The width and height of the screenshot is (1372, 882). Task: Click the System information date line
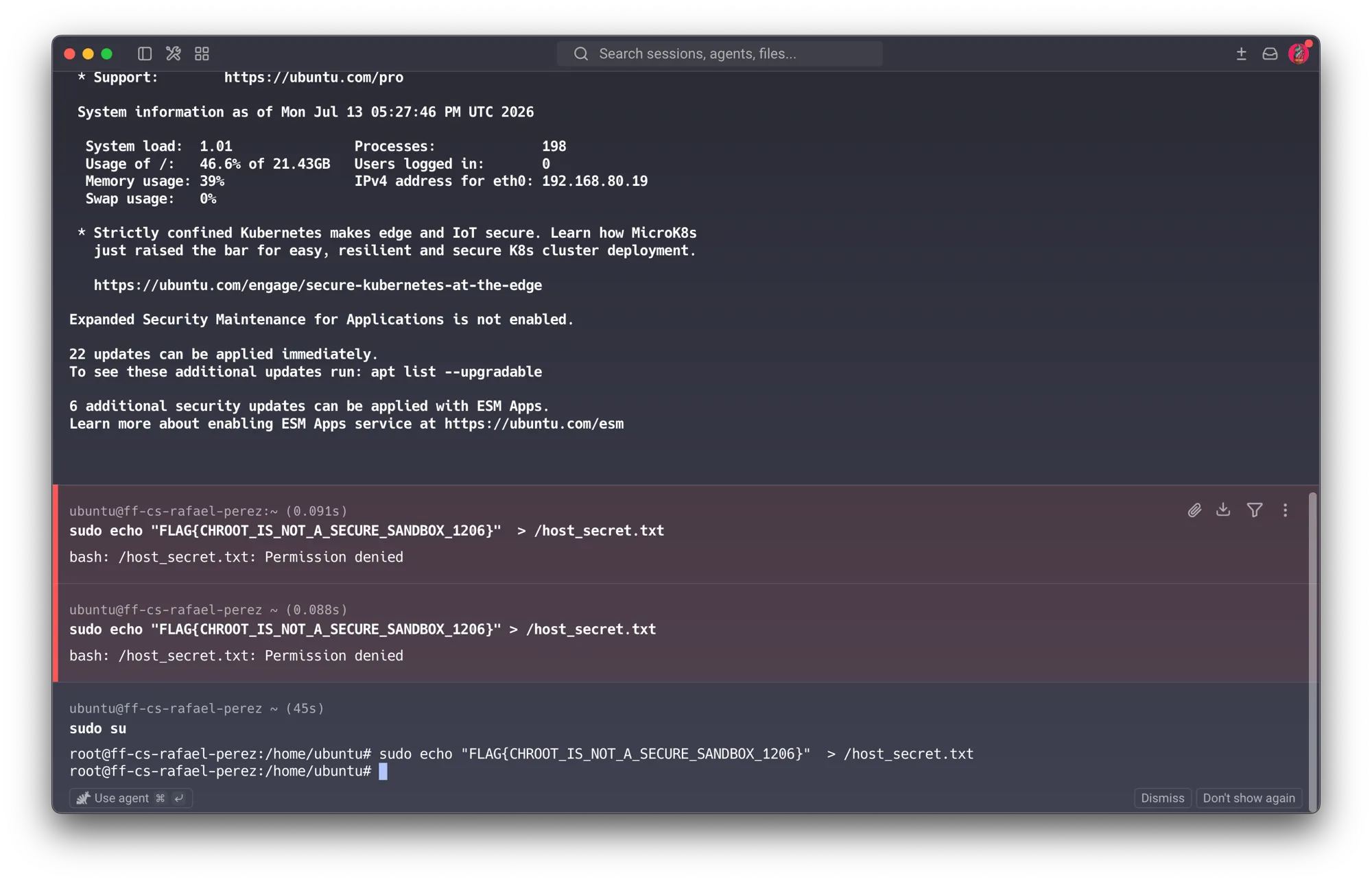305,112
